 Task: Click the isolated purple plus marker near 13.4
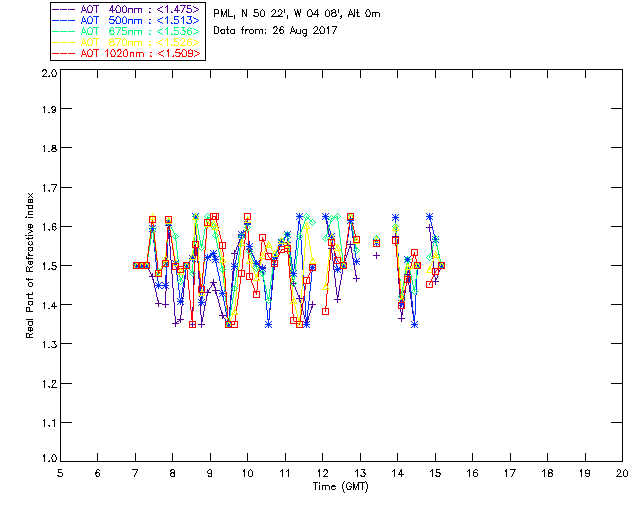tap(376, 256)
